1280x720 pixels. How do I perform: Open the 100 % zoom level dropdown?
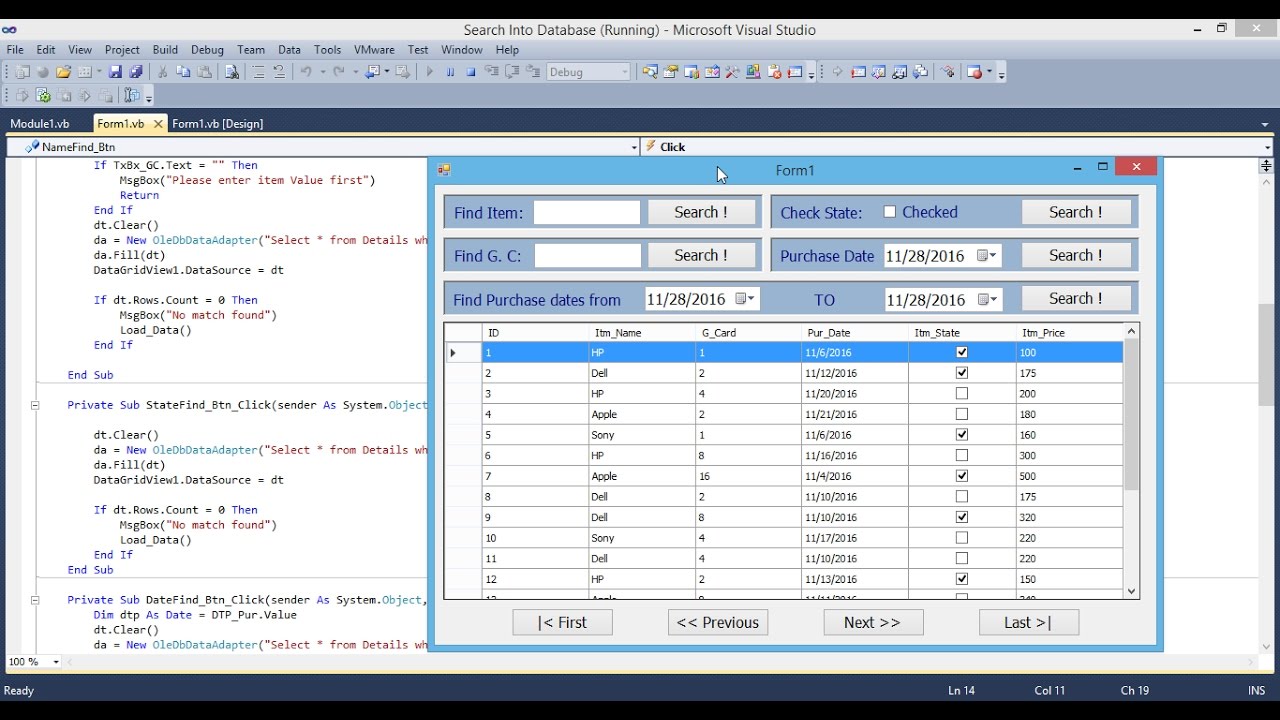[56, 662]
